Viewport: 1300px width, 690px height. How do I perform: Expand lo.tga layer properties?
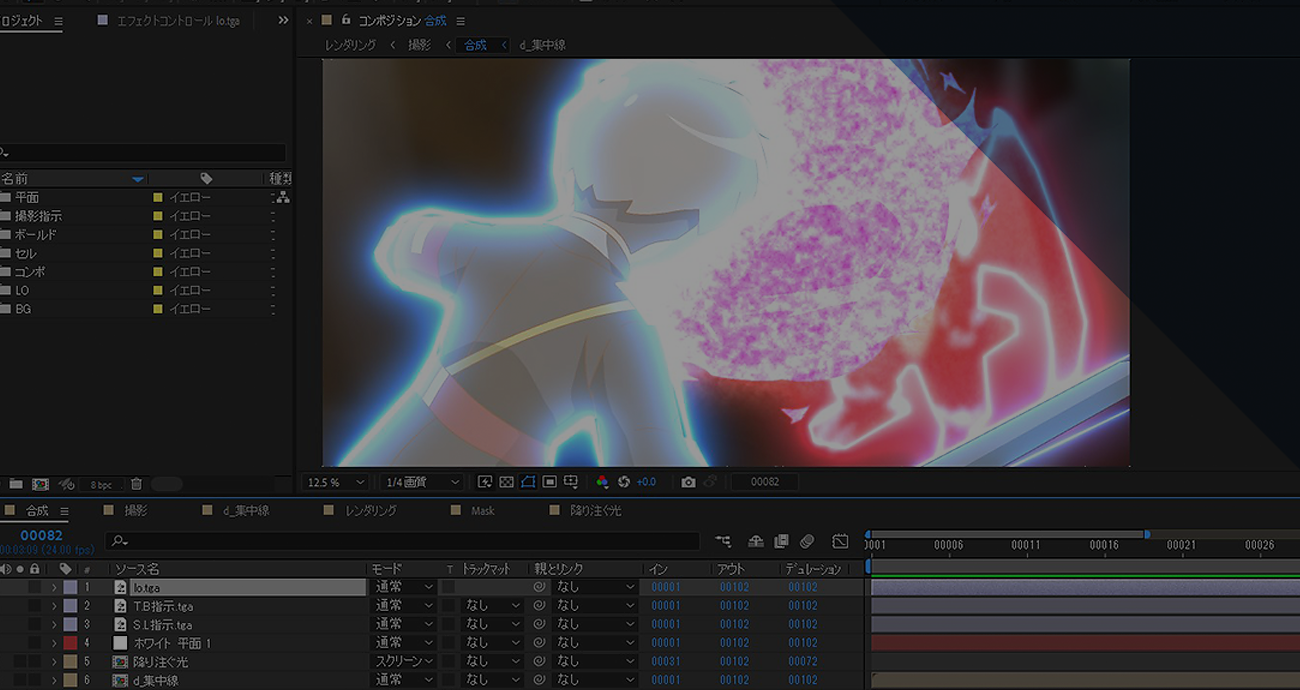(54, 587)
